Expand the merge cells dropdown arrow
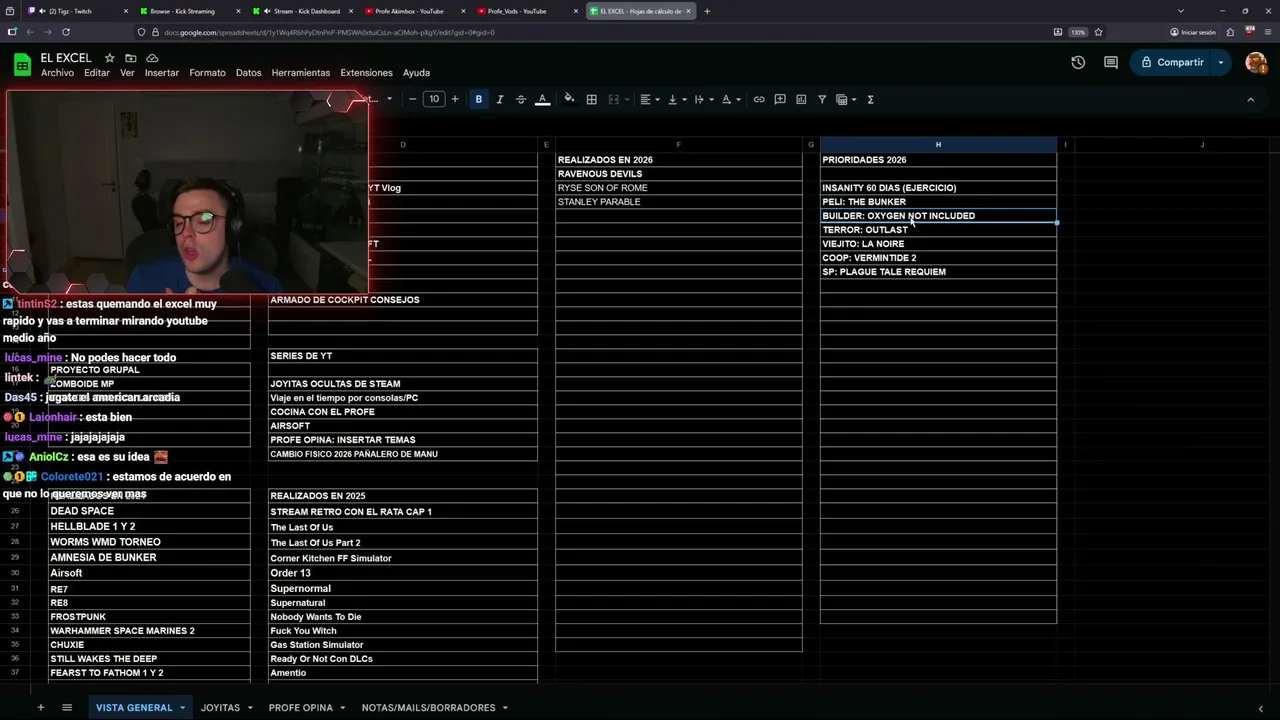 (629, 99)
